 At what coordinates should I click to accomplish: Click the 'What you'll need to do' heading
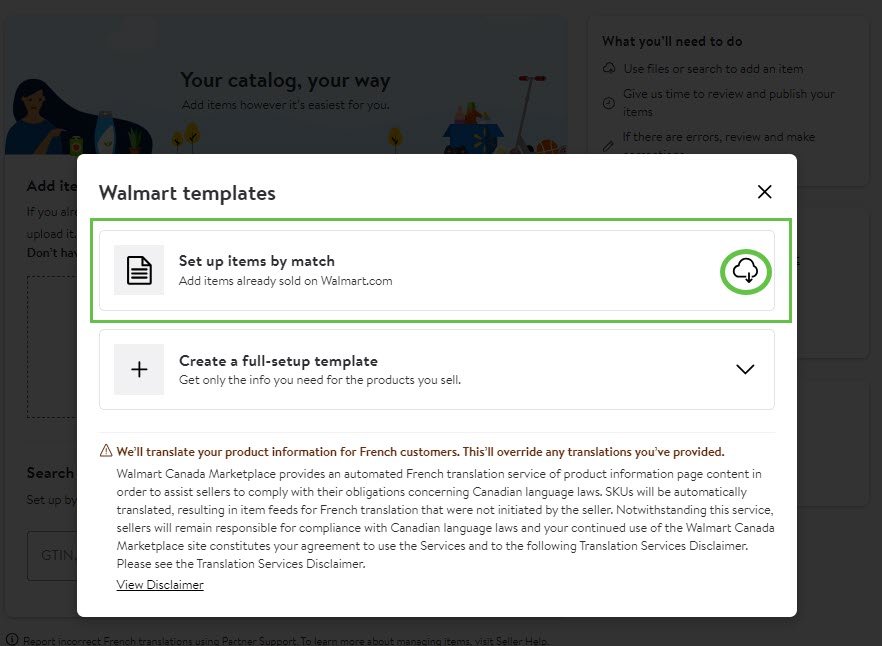(x=672, y=41)
